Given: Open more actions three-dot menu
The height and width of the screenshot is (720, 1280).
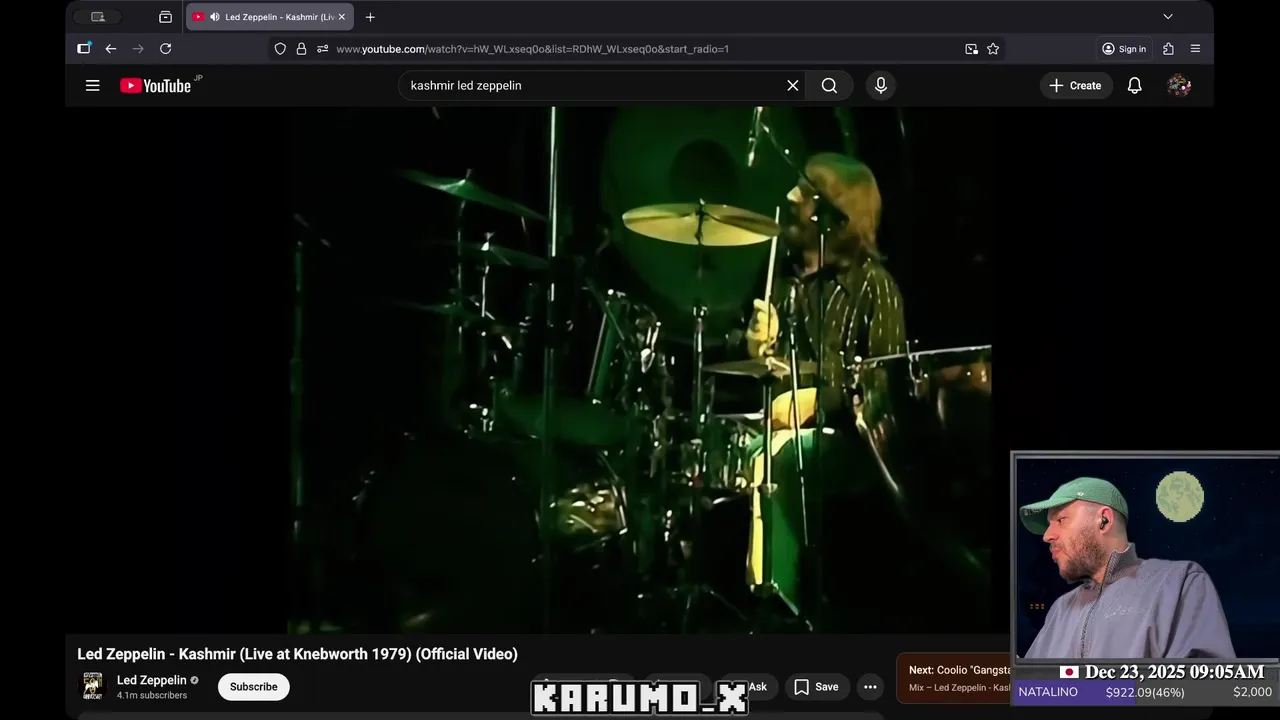Looking at the screenshot, I should click(870, 687).
